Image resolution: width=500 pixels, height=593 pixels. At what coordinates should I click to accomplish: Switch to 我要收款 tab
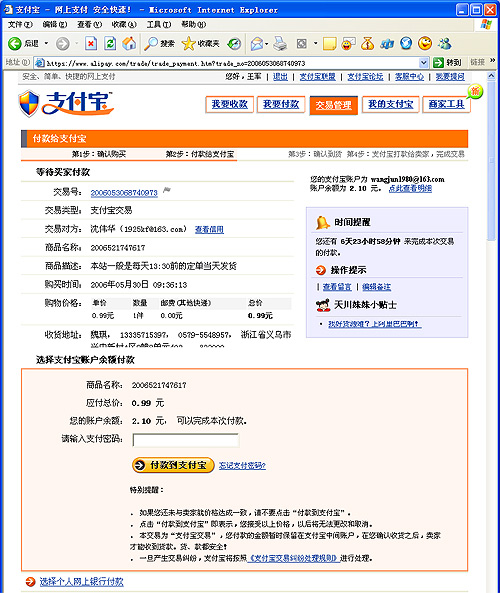(229, 104)
